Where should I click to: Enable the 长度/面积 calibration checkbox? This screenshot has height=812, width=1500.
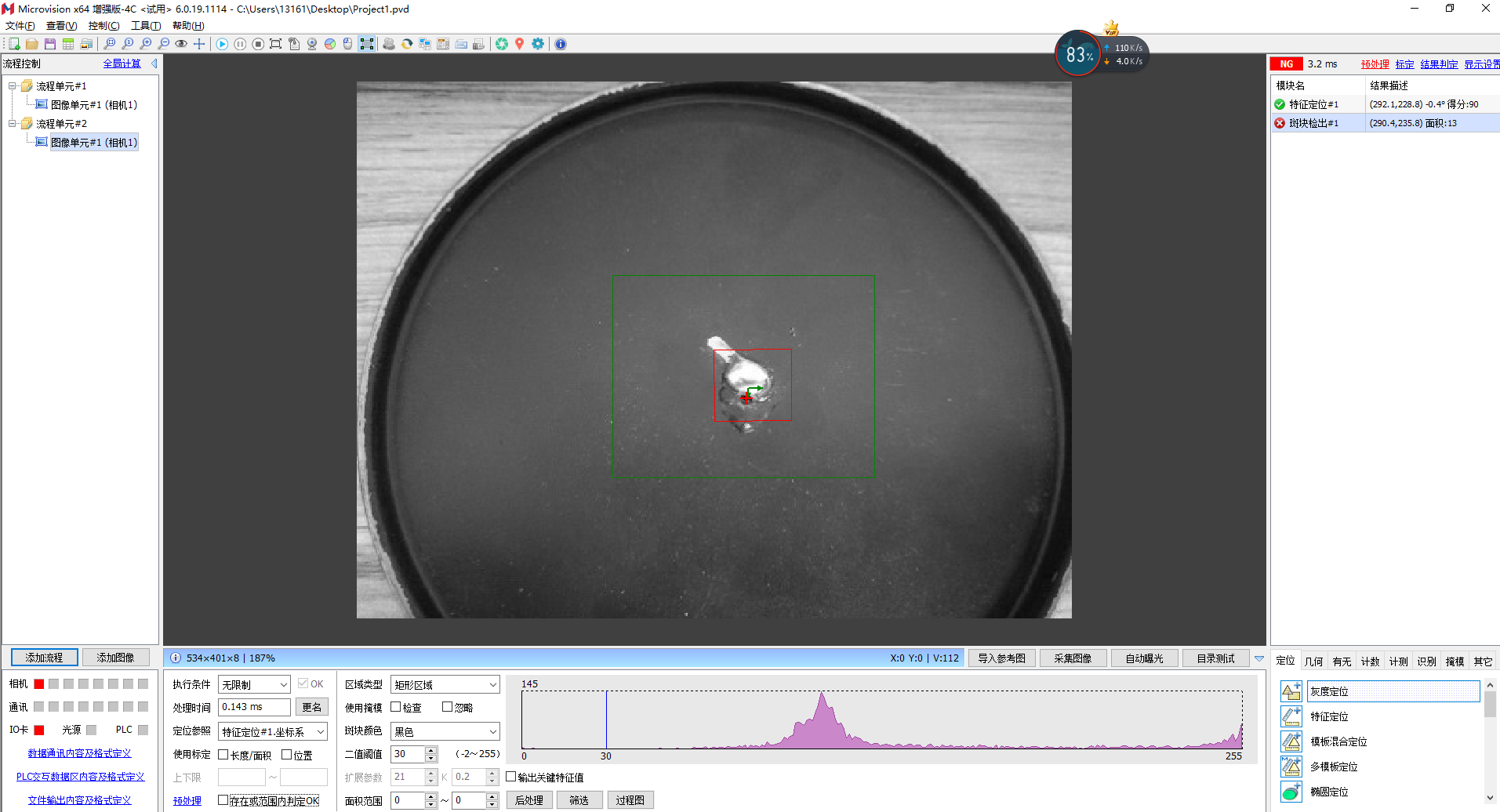(223, 755)
